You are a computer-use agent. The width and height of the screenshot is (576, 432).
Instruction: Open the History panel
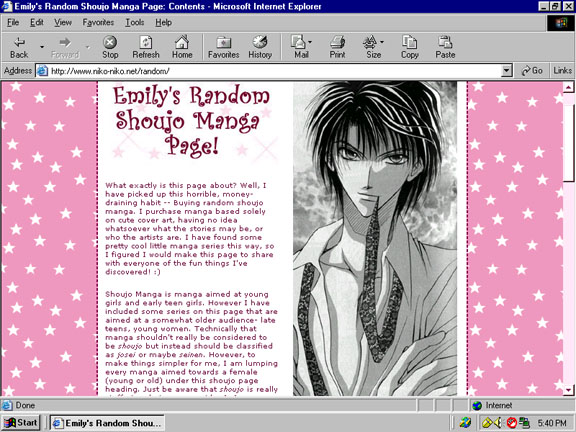[260, 47]
